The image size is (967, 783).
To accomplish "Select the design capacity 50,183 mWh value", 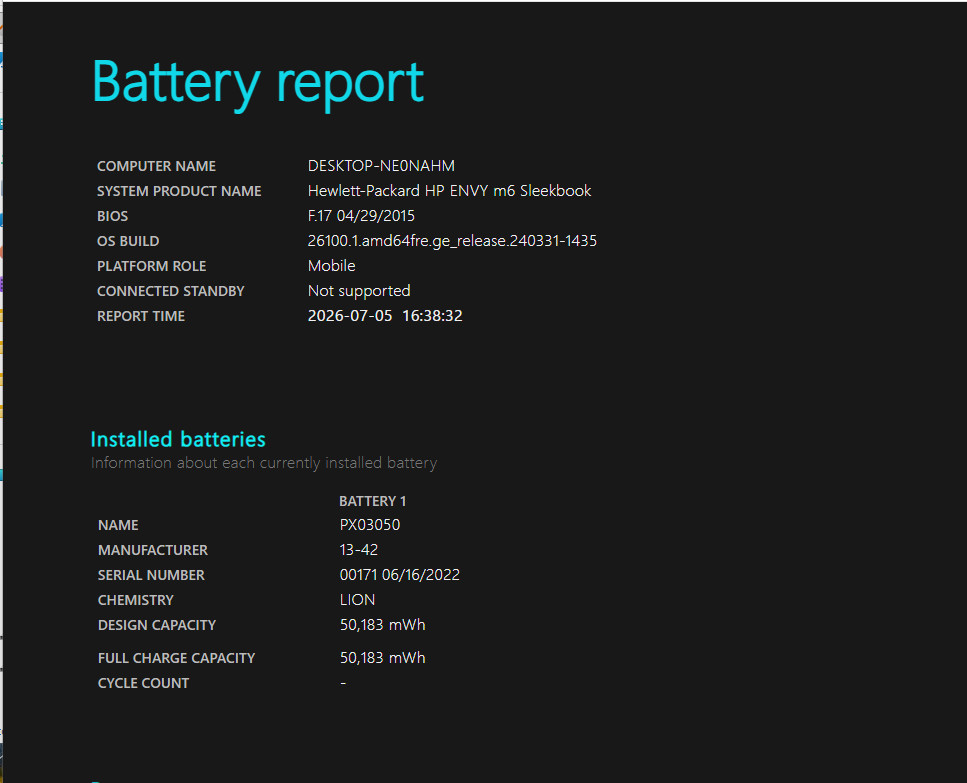I will coord(382,625).
